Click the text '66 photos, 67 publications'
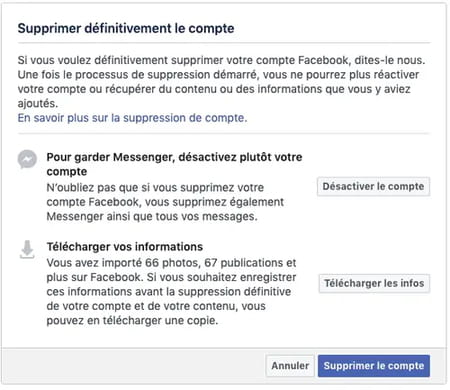 pos(214,263)
